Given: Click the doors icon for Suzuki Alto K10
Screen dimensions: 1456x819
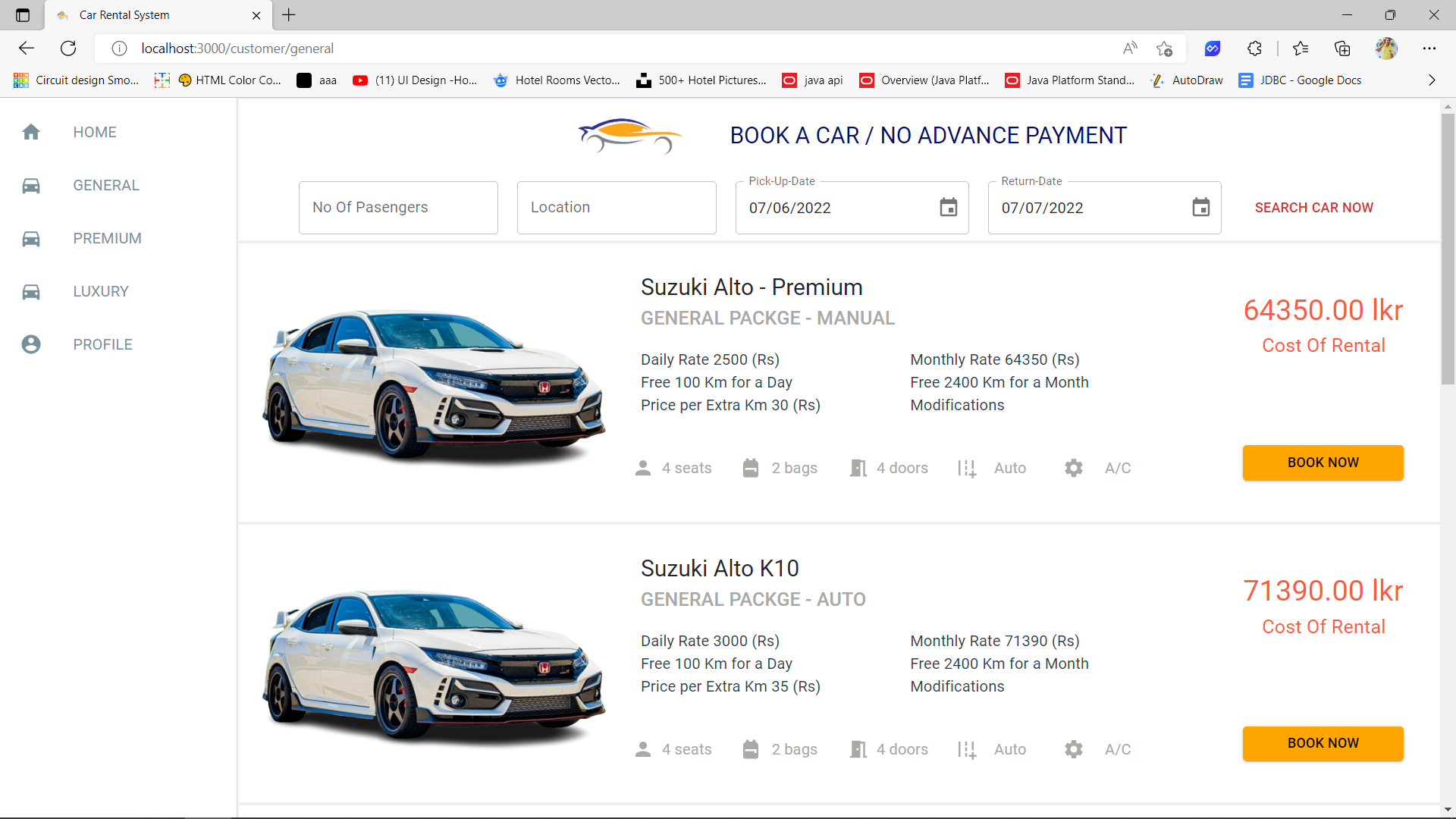Looking at the screenshot, I should click(858, 749).
